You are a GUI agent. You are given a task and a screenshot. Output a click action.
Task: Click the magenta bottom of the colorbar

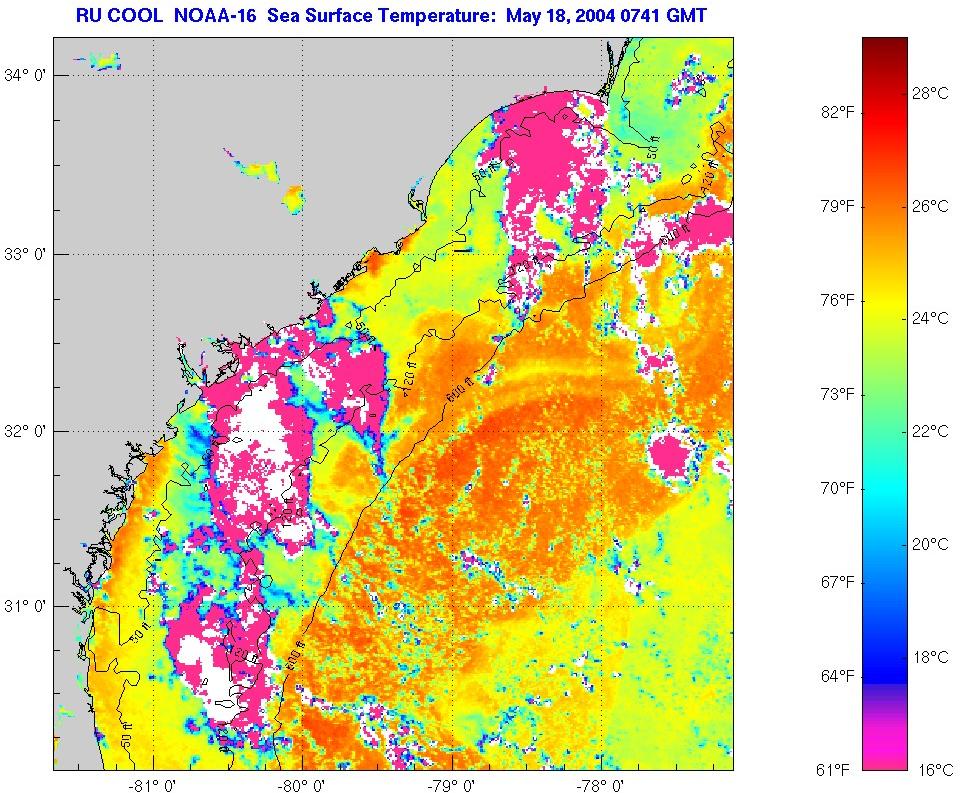tap(885, 750)
